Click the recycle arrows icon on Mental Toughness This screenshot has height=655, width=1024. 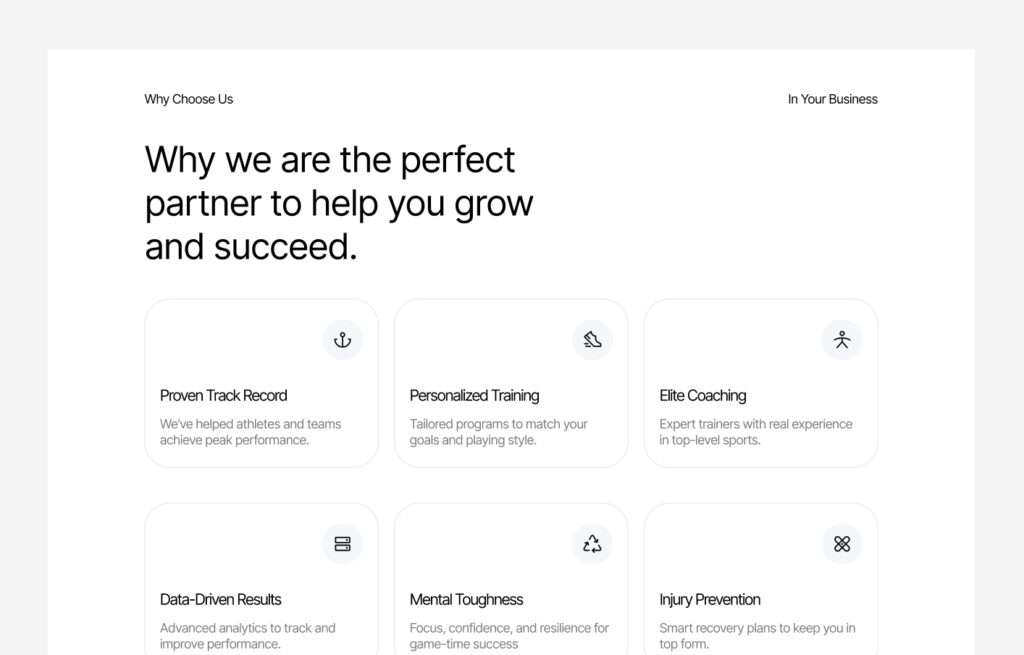[592, 544]
